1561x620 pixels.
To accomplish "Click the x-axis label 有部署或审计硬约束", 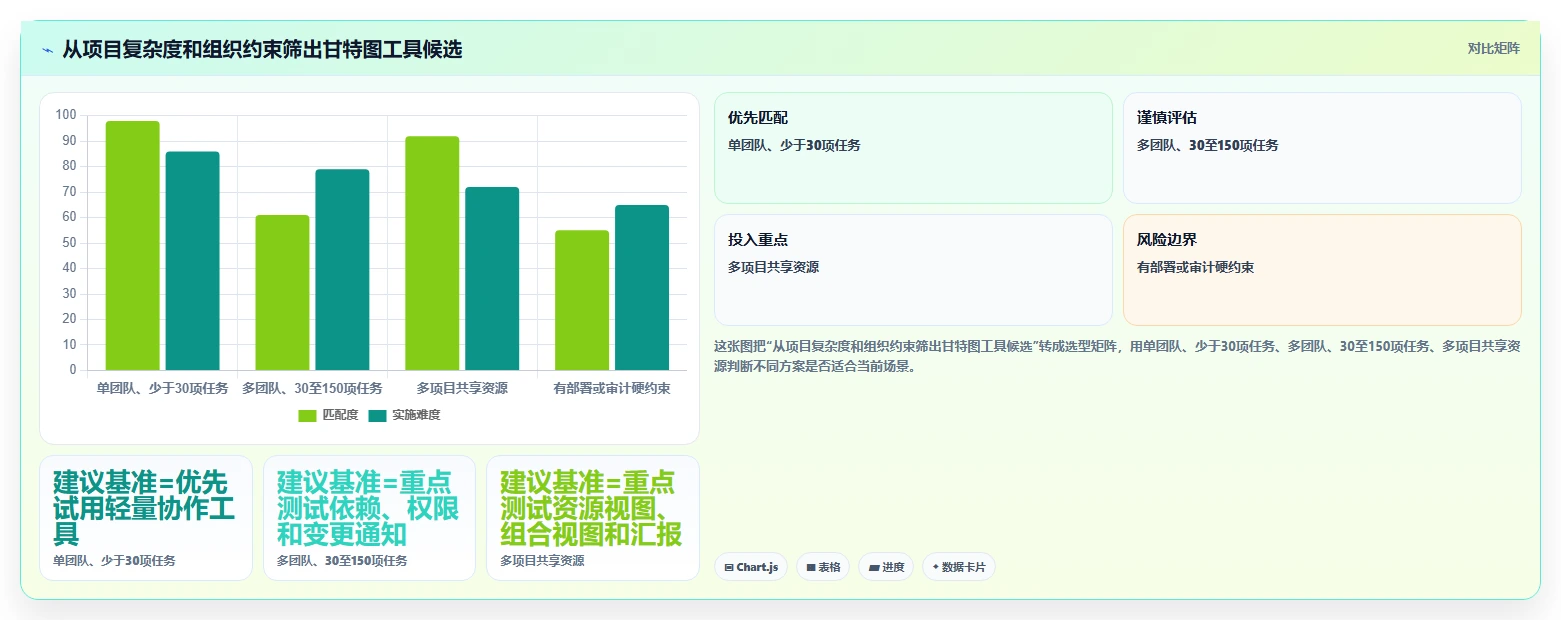I will click(612, 388).
